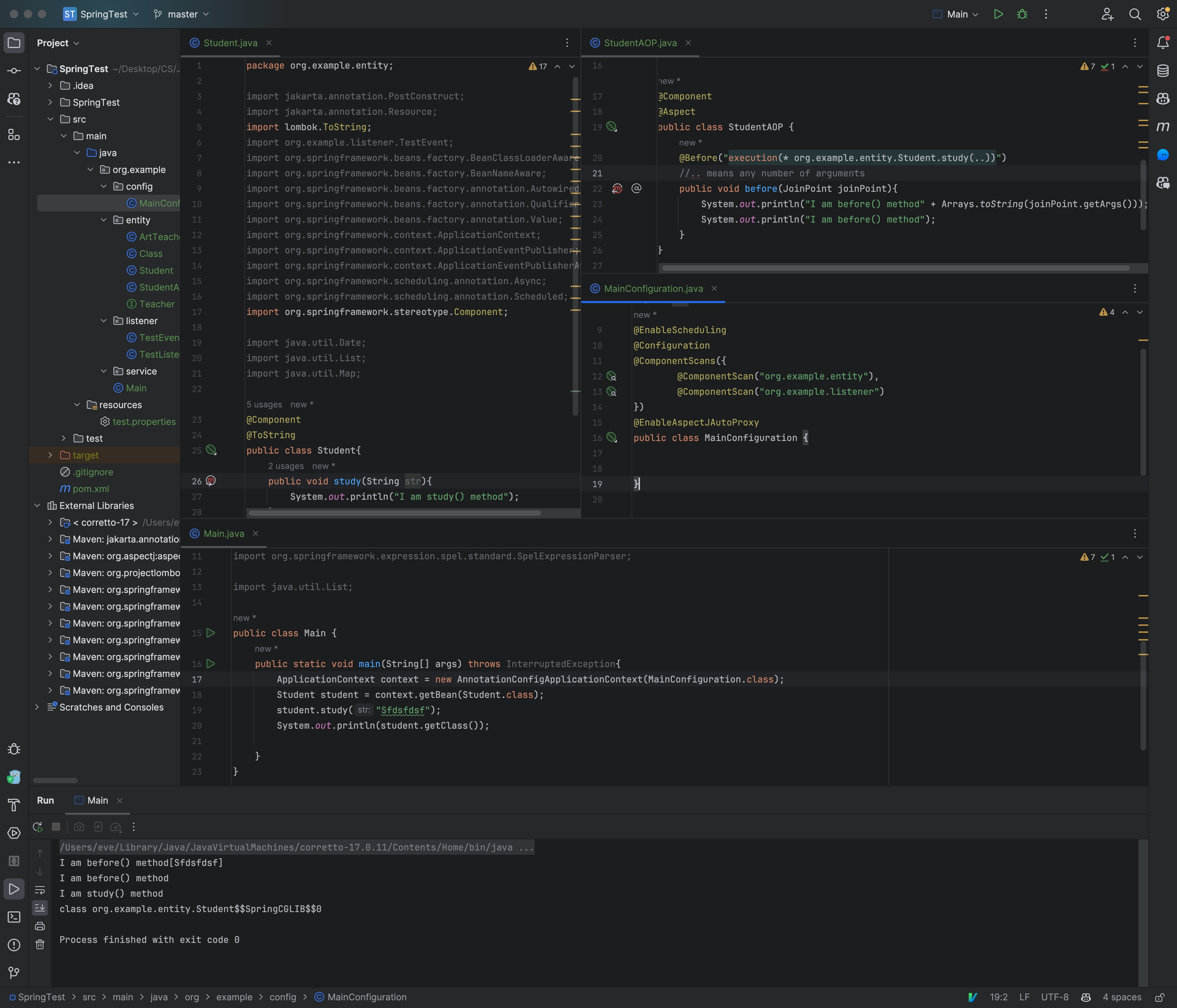Open the Commit tool window icon
Screen dimensions: 1177x1008
[14, 70]
